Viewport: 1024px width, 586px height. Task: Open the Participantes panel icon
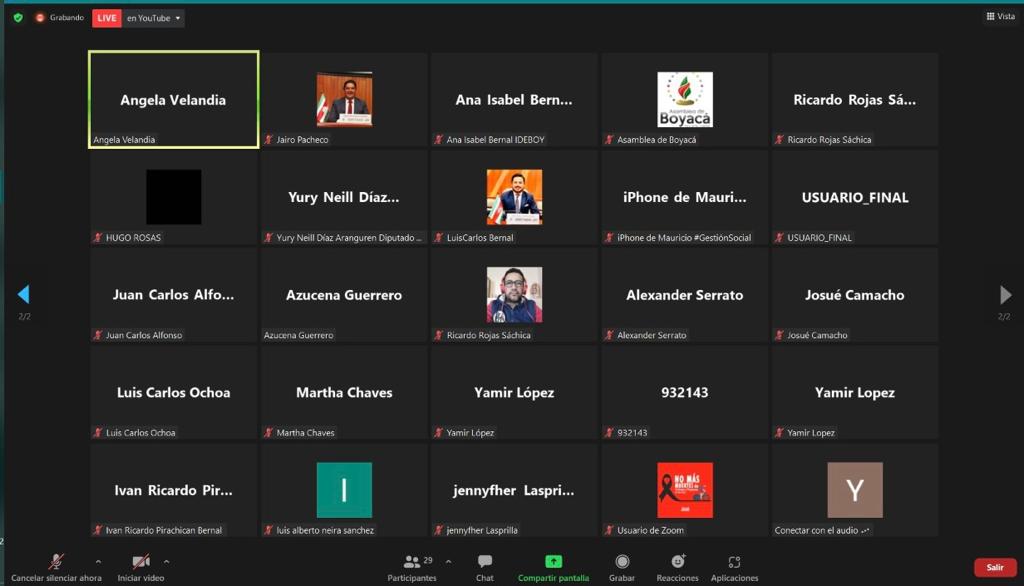click(411, 562)
